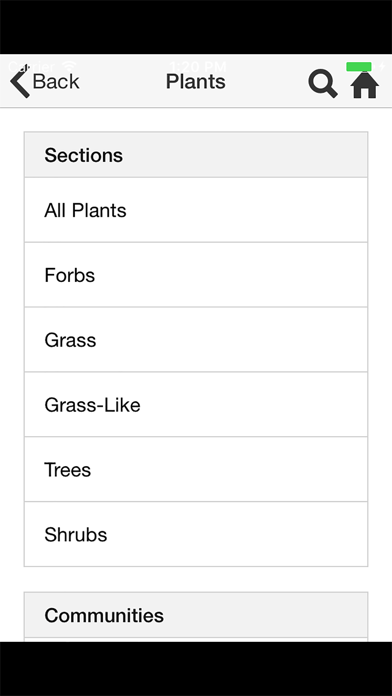Open search with the magnifying glass icon
The image size is (392, 696).
click(x=323, y=83)
